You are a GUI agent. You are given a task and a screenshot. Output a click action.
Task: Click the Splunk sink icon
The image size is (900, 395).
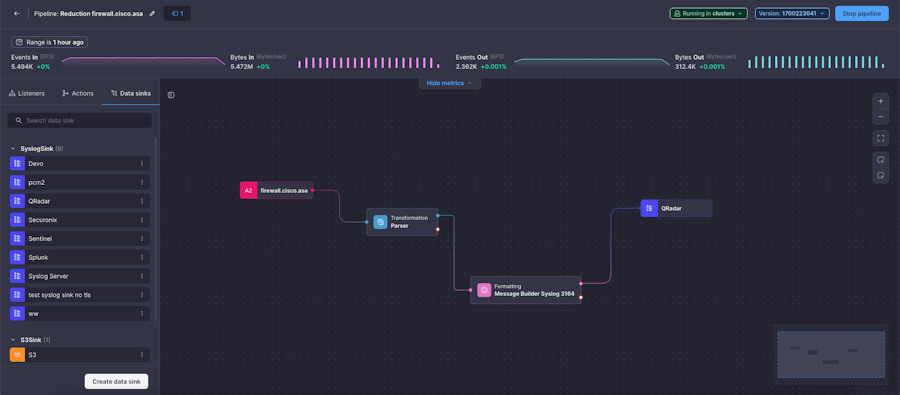(x=17, y=257)
